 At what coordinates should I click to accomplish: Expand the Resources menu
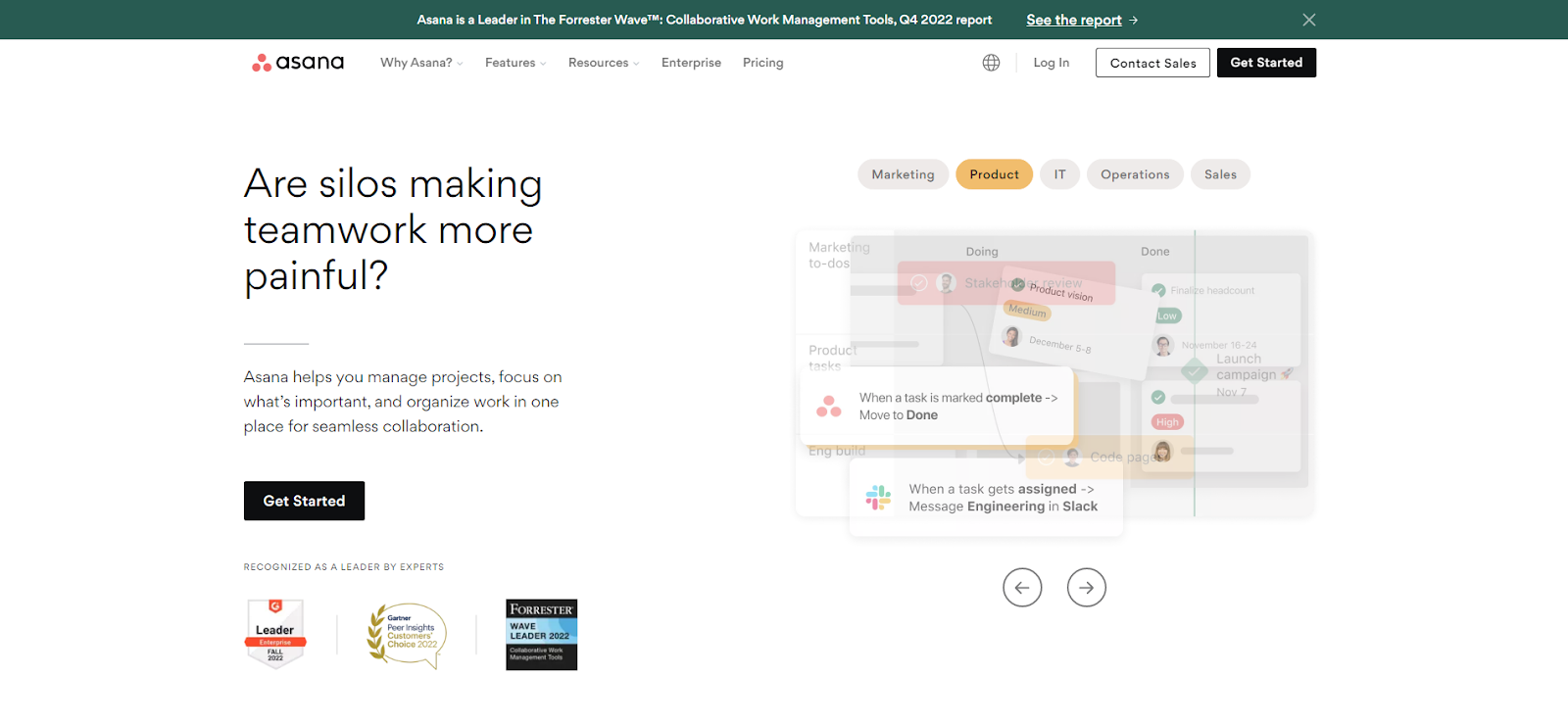(x=604, y=63)
